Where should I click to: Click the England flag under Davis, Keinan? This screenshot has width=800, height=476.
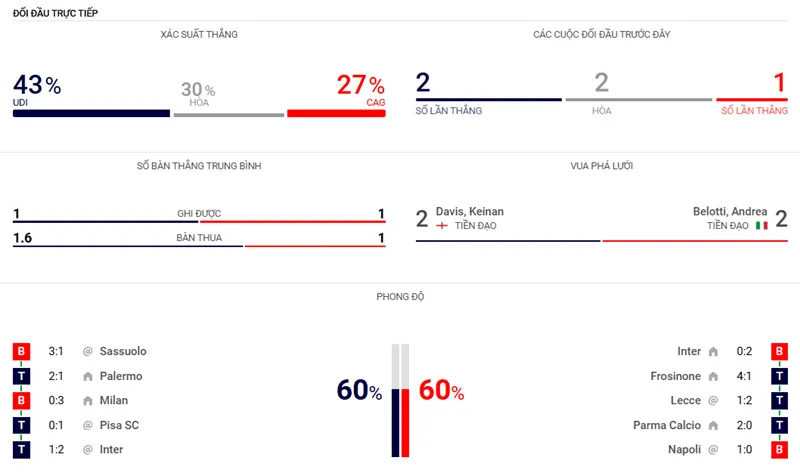tap(442, 226)
